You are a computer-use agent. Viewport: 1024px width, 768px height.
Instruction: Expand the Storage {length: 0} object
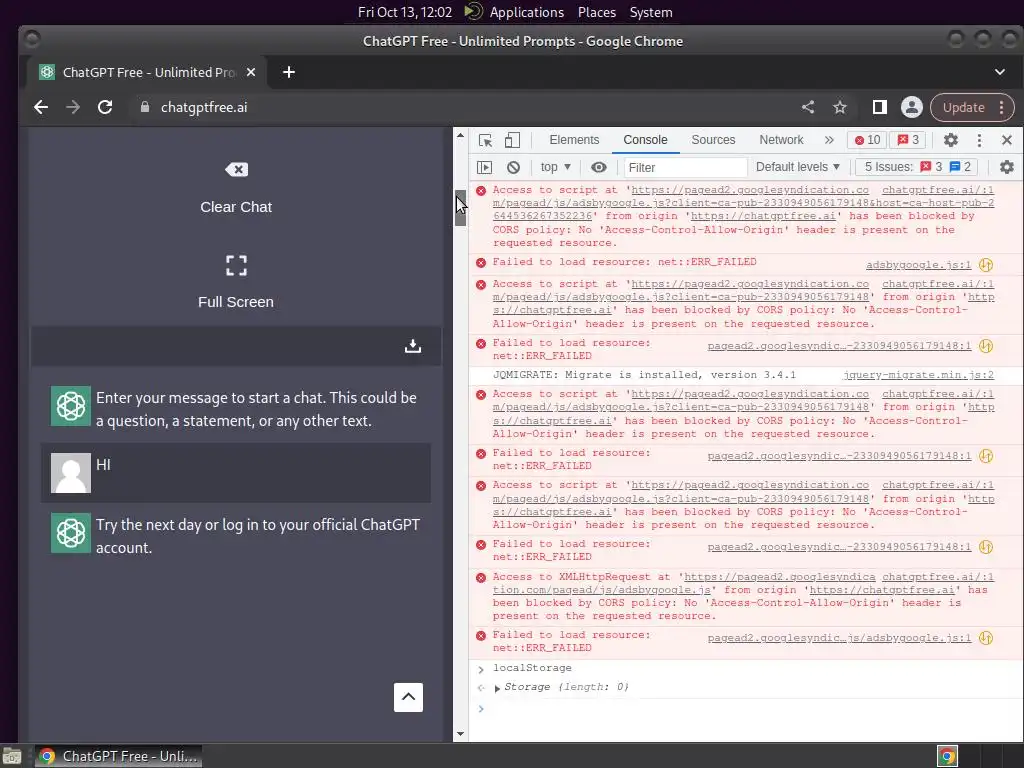tap(498, 688)
